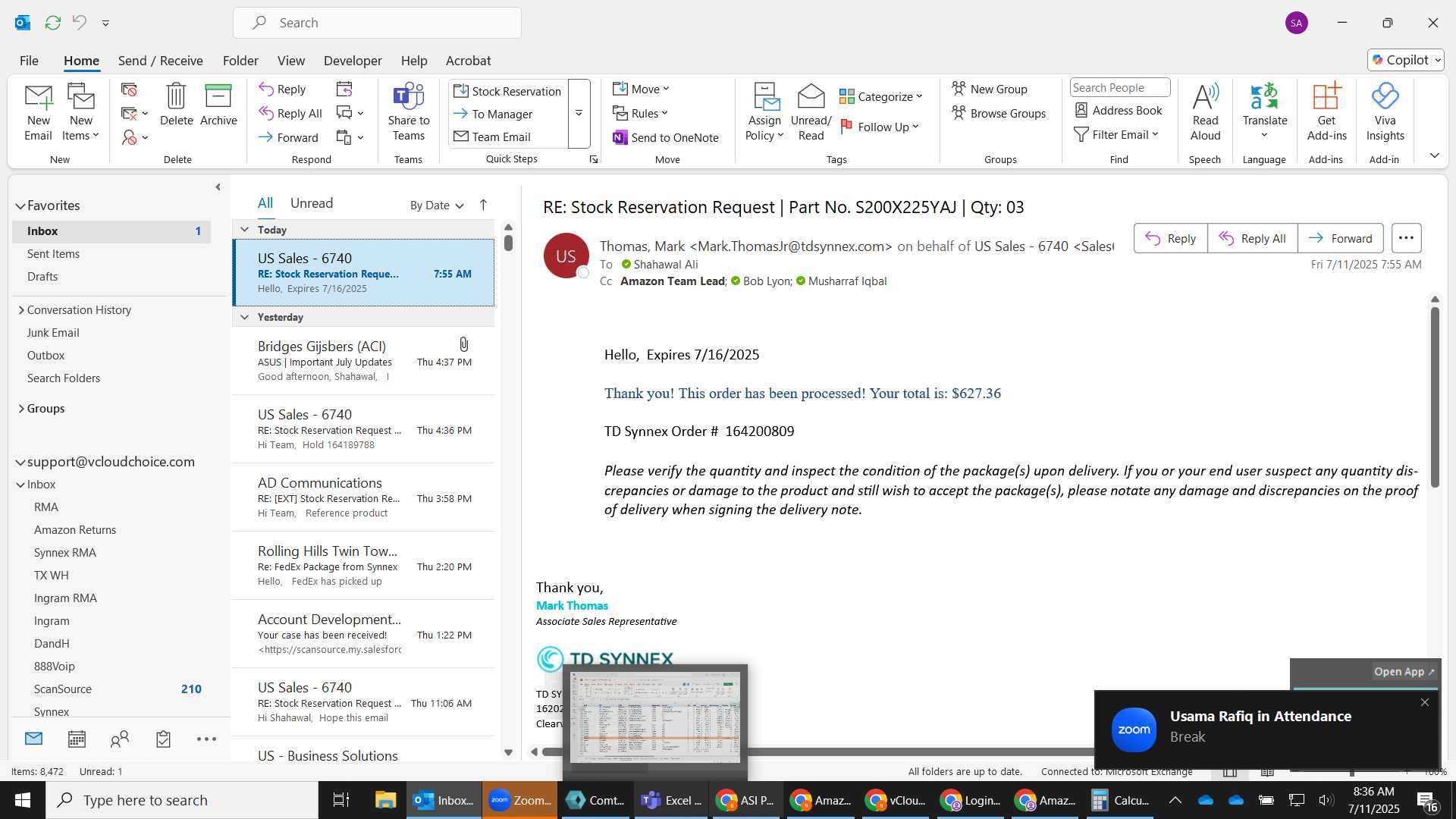This screenshot has width=1456, height=819.
Task: Click ribbon Reply All button
Action: tap(290, 114)
